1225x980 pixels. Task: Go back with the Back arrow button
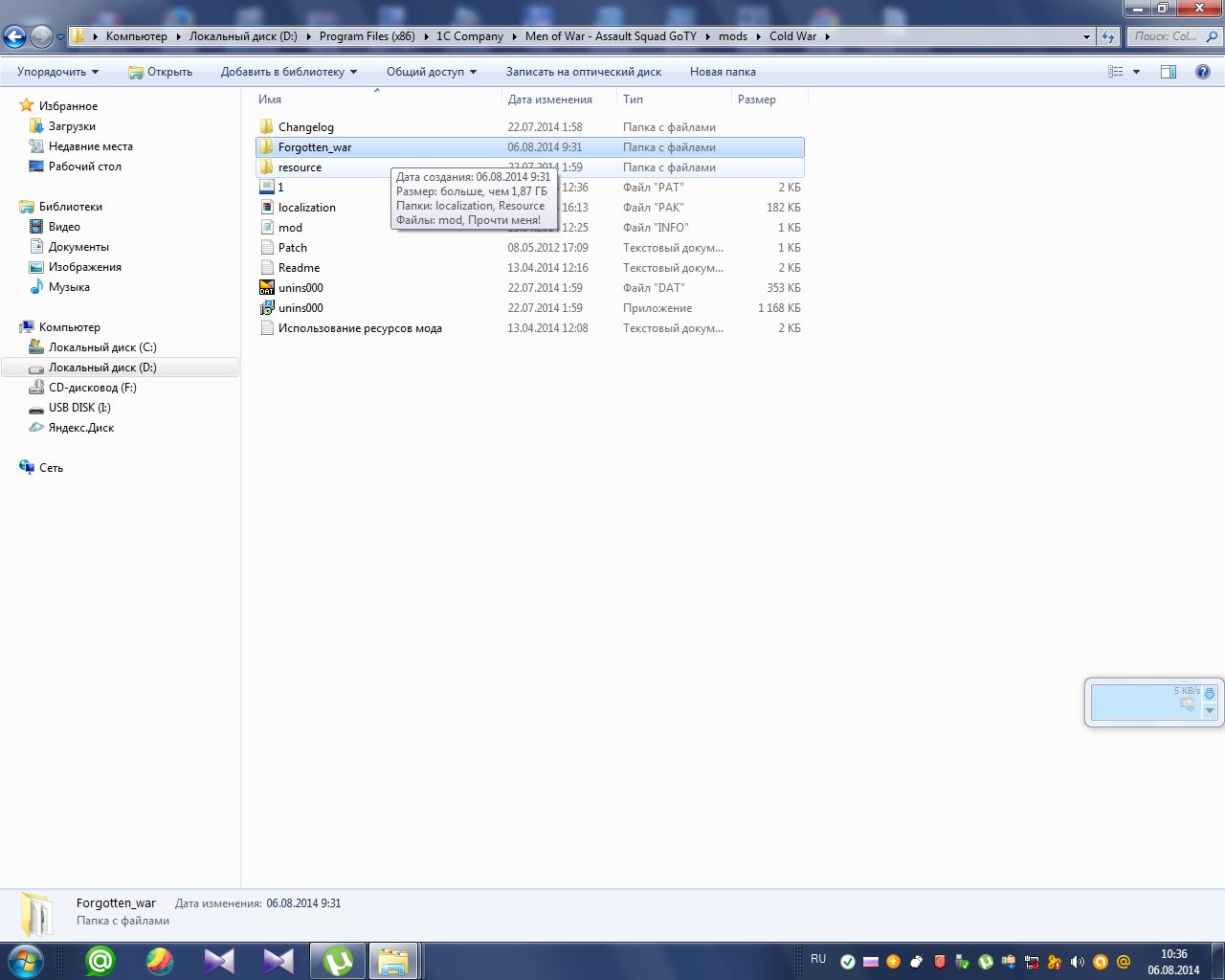point(14,36)
